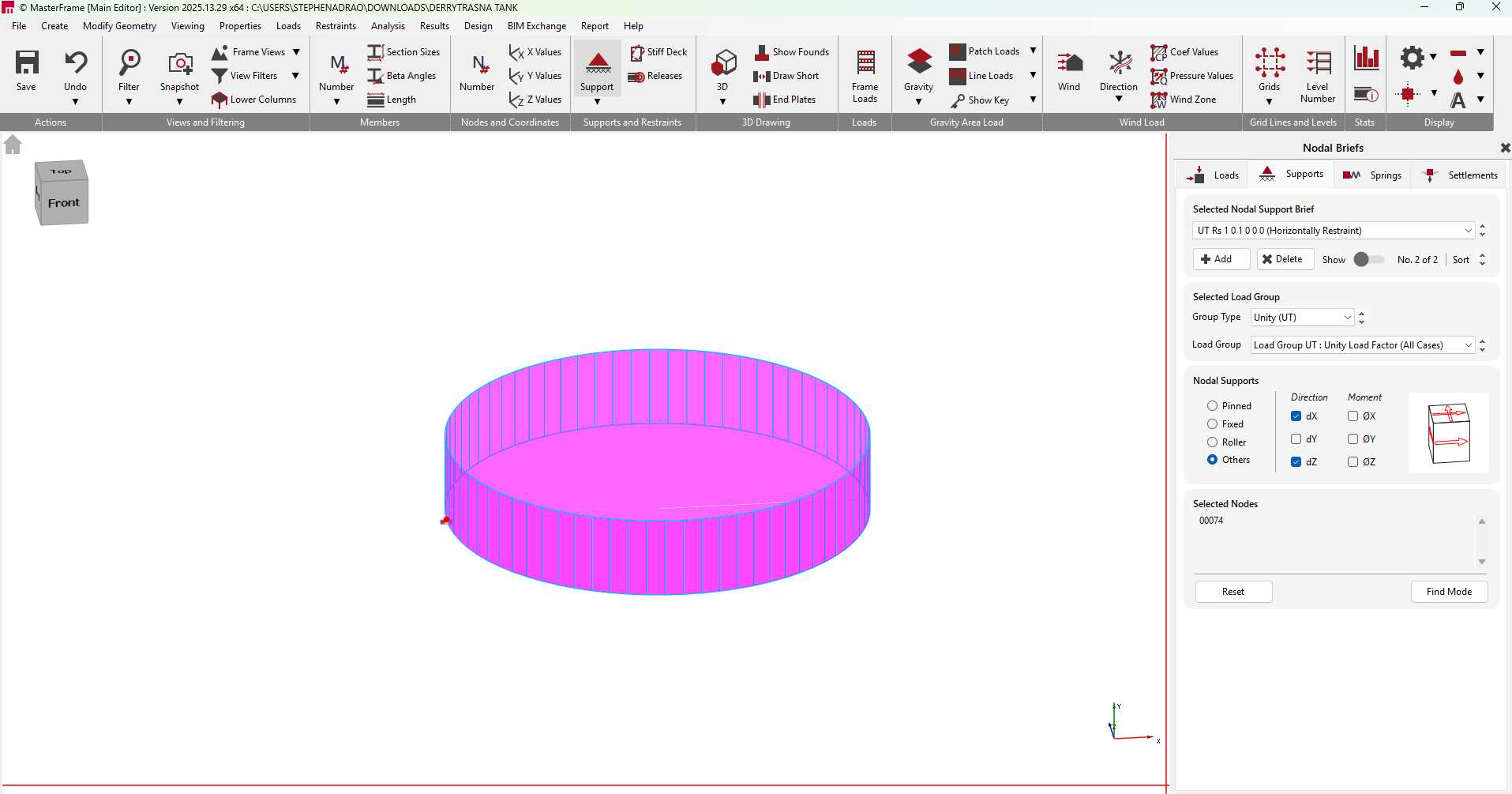Click the Save icon in Actions

coord(26,63)
